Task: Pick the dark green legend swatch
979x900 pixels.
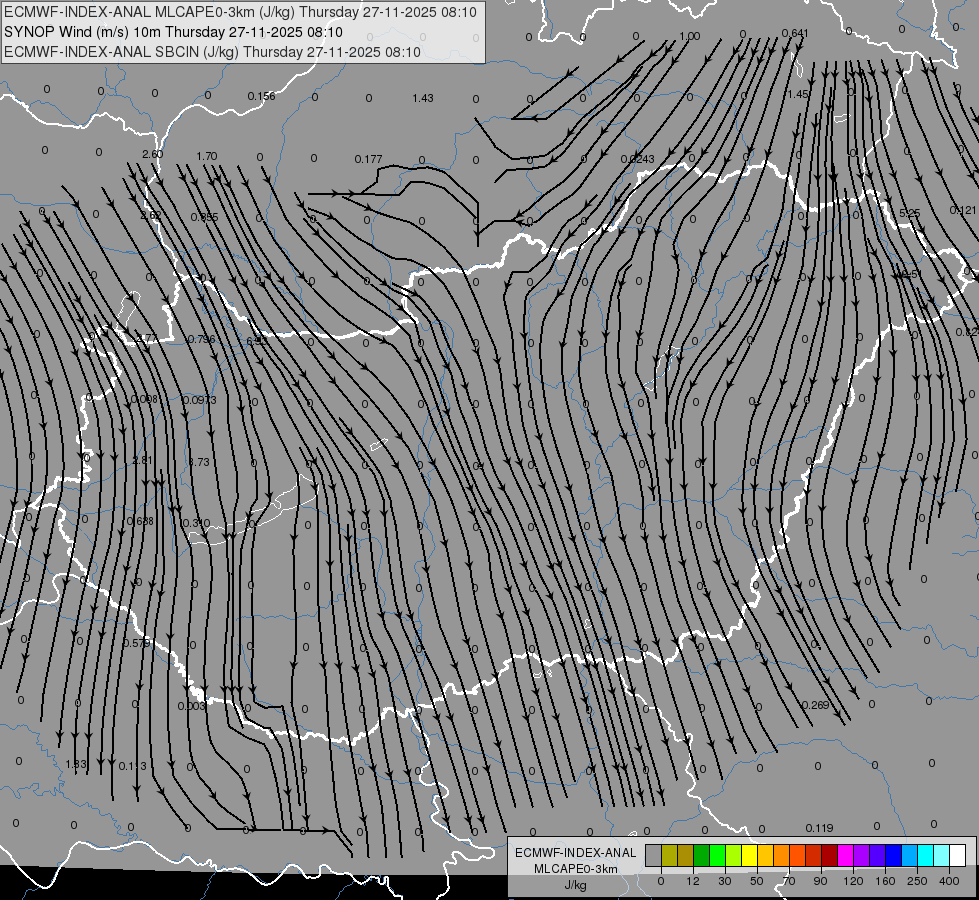Action: click(701, 855)
